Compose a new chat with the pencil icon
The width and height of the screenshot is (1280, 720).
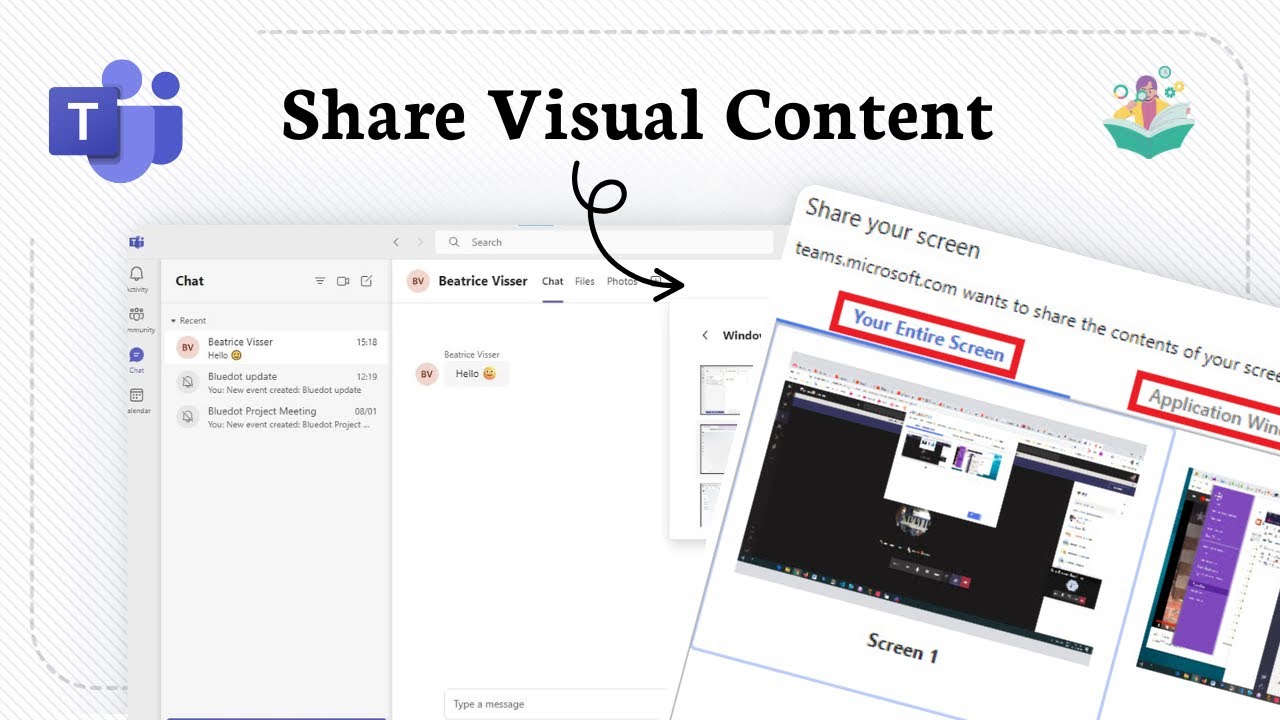pos(366,281)
